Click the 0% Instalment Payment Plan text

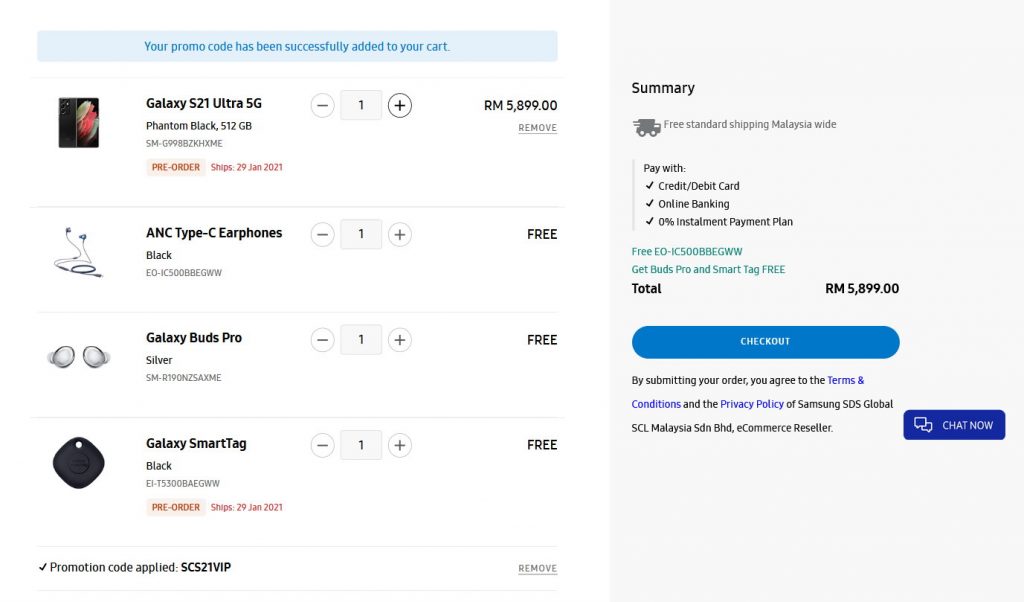coord(726,222)
